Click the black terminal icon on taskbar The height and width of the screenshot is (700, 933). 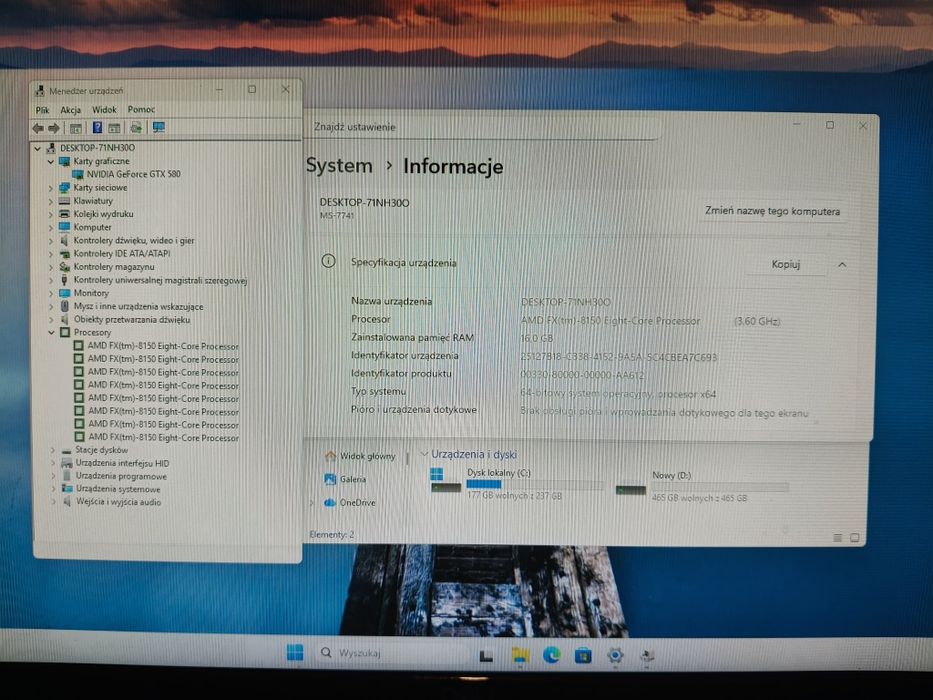(x=486, y=656)
